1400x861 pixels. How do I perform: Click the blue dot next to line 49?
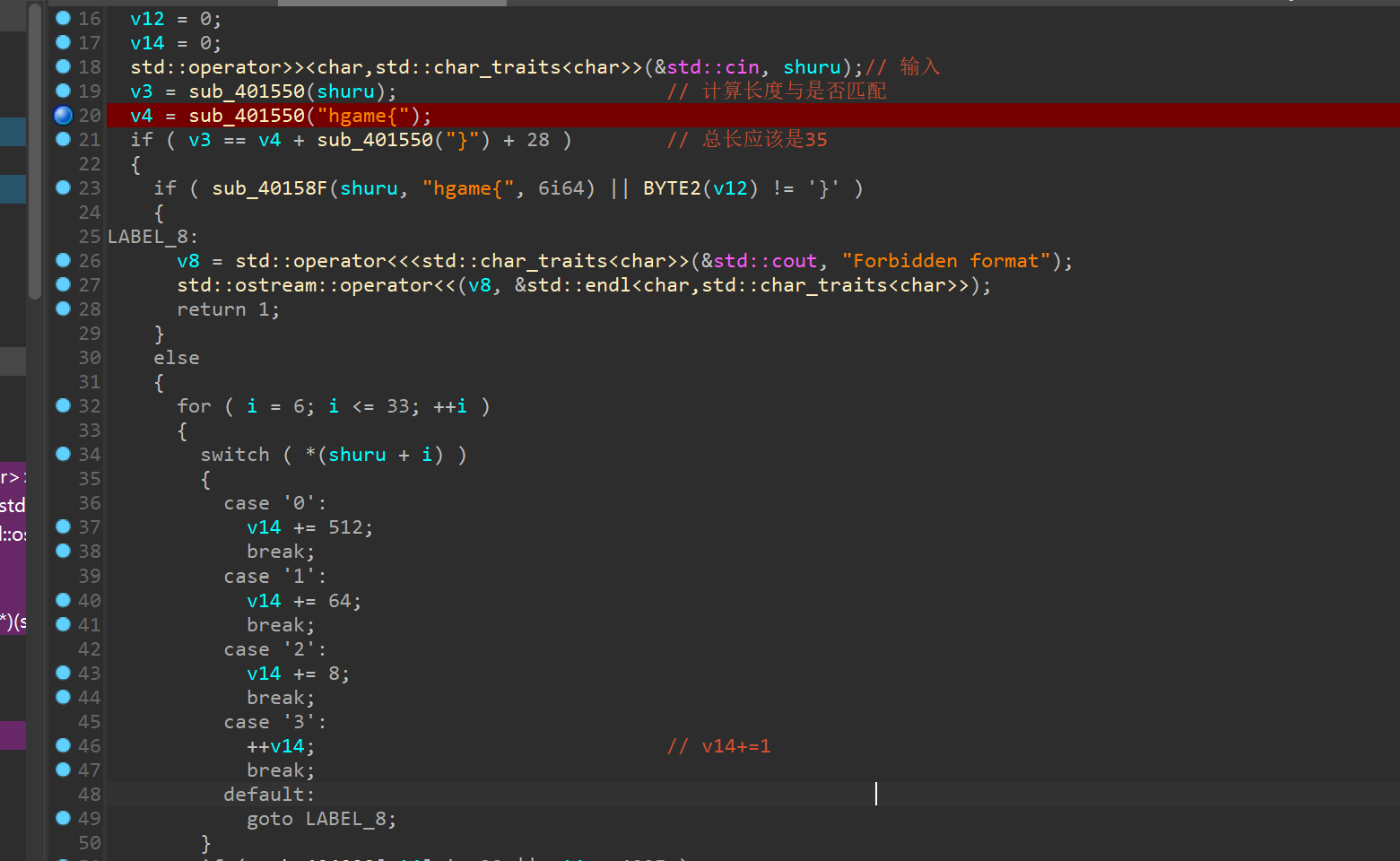click(x=63, y=818)
